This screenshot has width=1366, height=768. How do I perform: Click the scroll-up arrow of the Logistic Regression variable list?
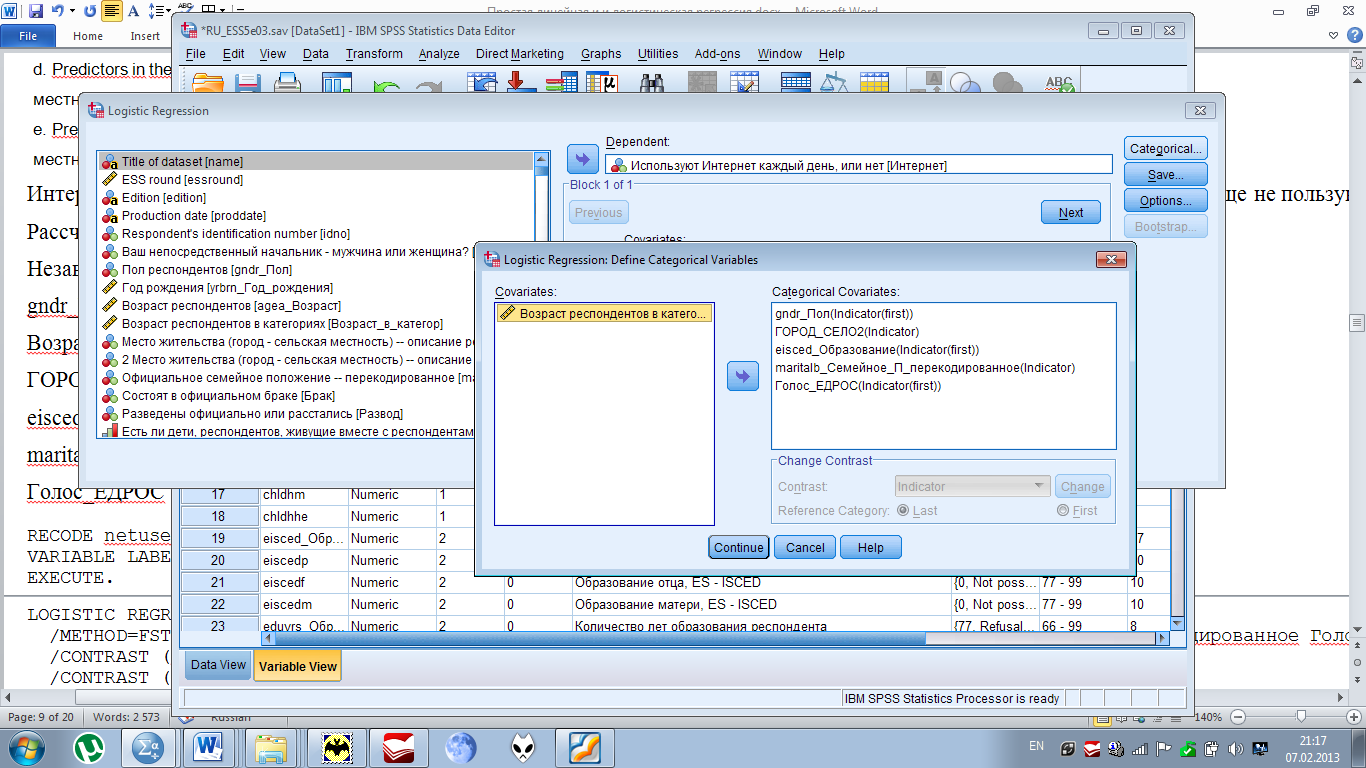(542, 159)
